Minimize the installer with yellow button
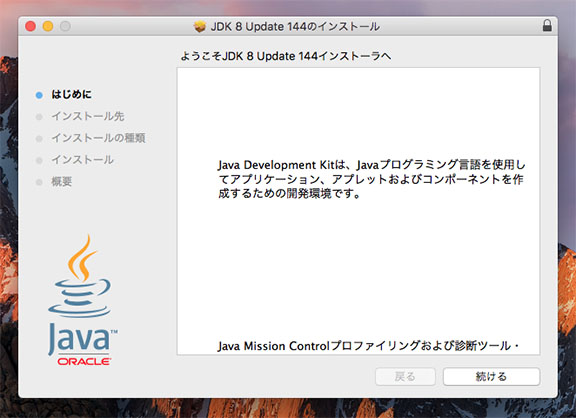Screen dimensions: 576x418 point(48,26)
